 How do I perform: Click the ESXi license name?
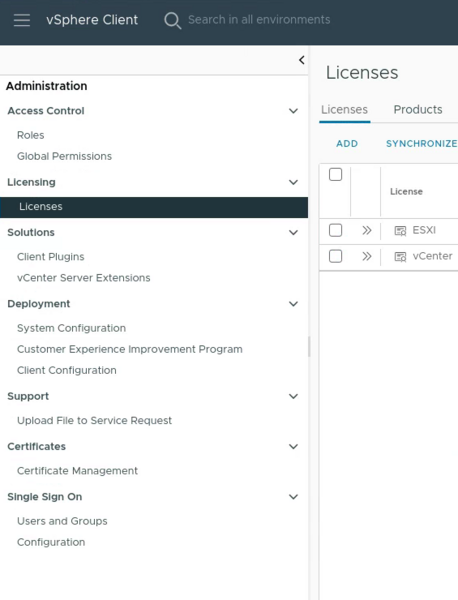pyautogui.click(x=424, y=230)
